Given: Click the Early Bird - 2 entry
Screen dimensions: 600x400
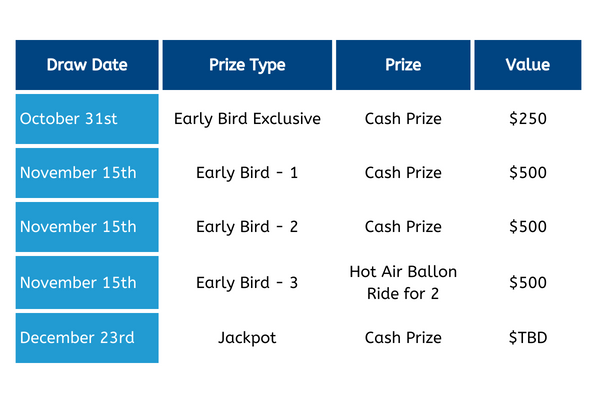Looking at the screenshot, I should point(247,227).
